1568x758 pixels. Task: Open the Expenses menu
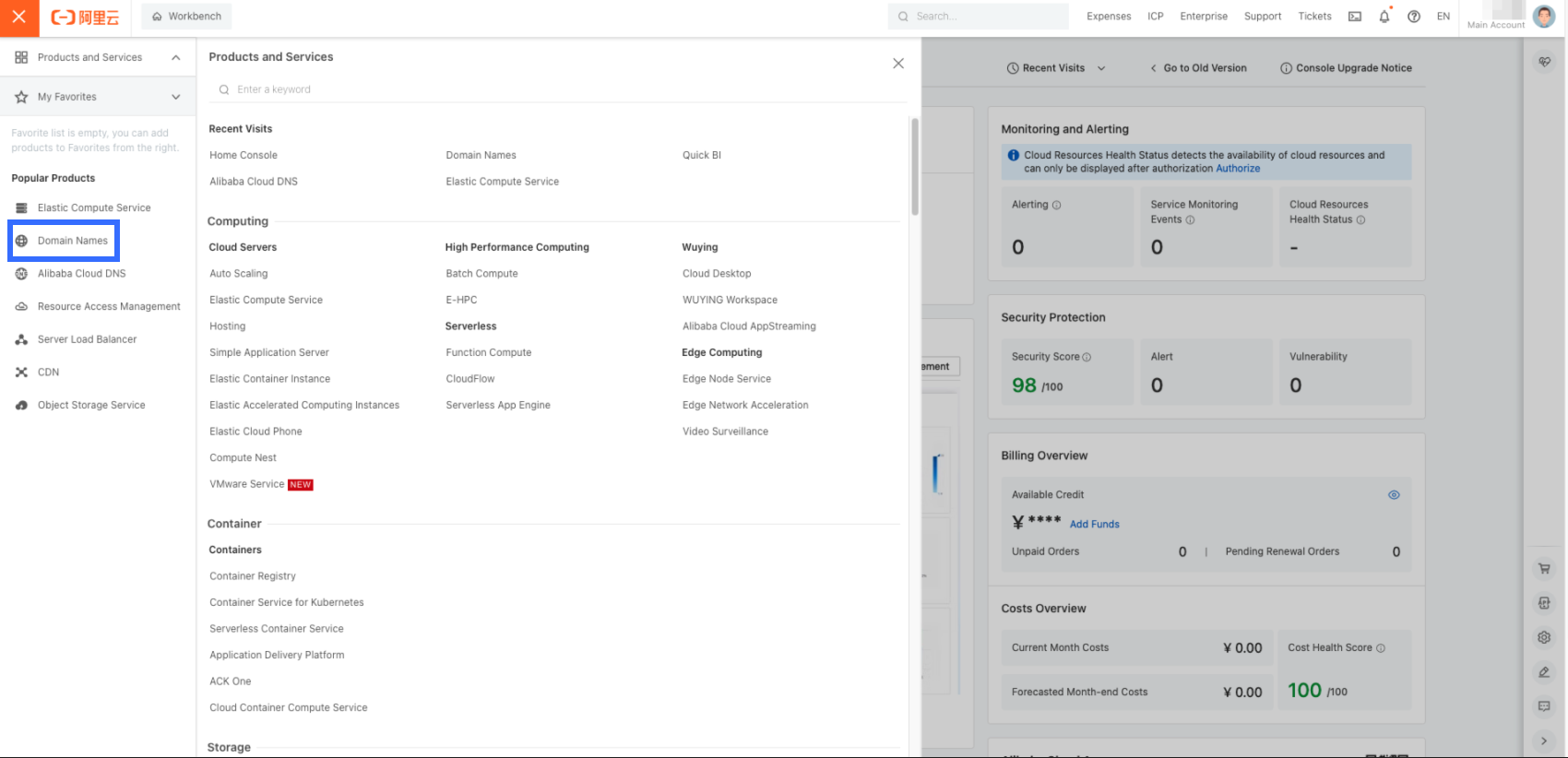(x=1108, y=17)
